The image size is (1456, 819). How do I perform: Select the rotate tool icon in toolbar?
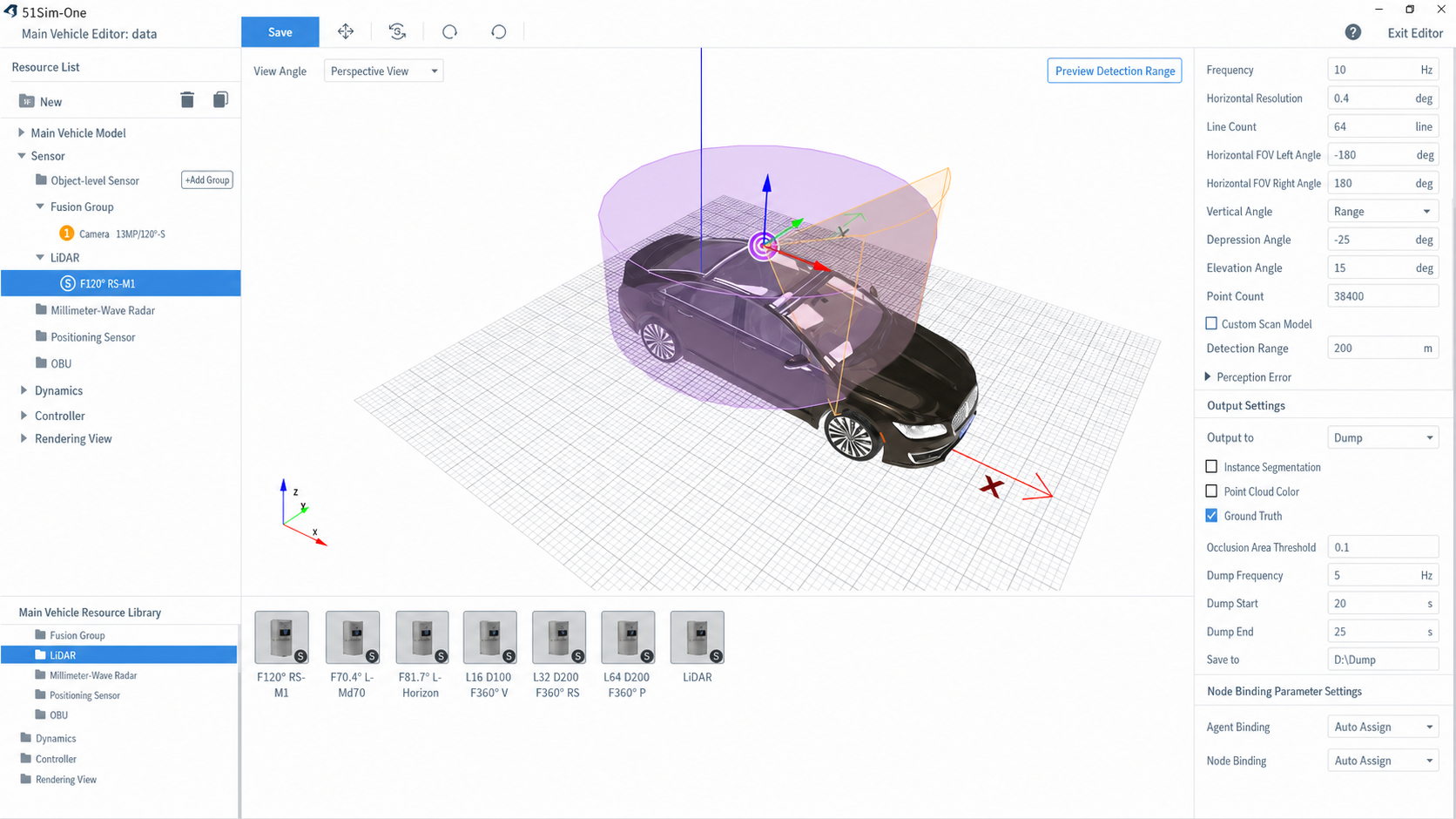(x=397, y=31)
